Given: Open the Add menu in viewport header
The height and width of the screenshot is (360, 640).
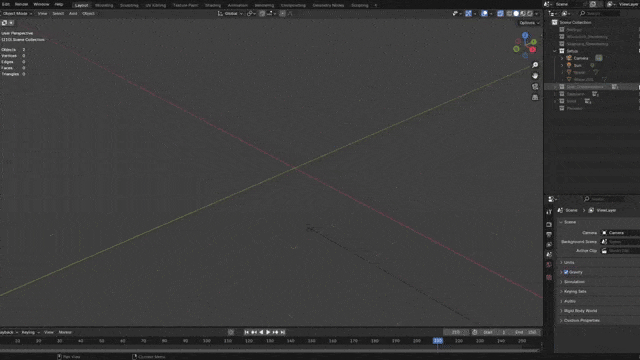Looking at the screenshot, I should click(x=73, y=13).
